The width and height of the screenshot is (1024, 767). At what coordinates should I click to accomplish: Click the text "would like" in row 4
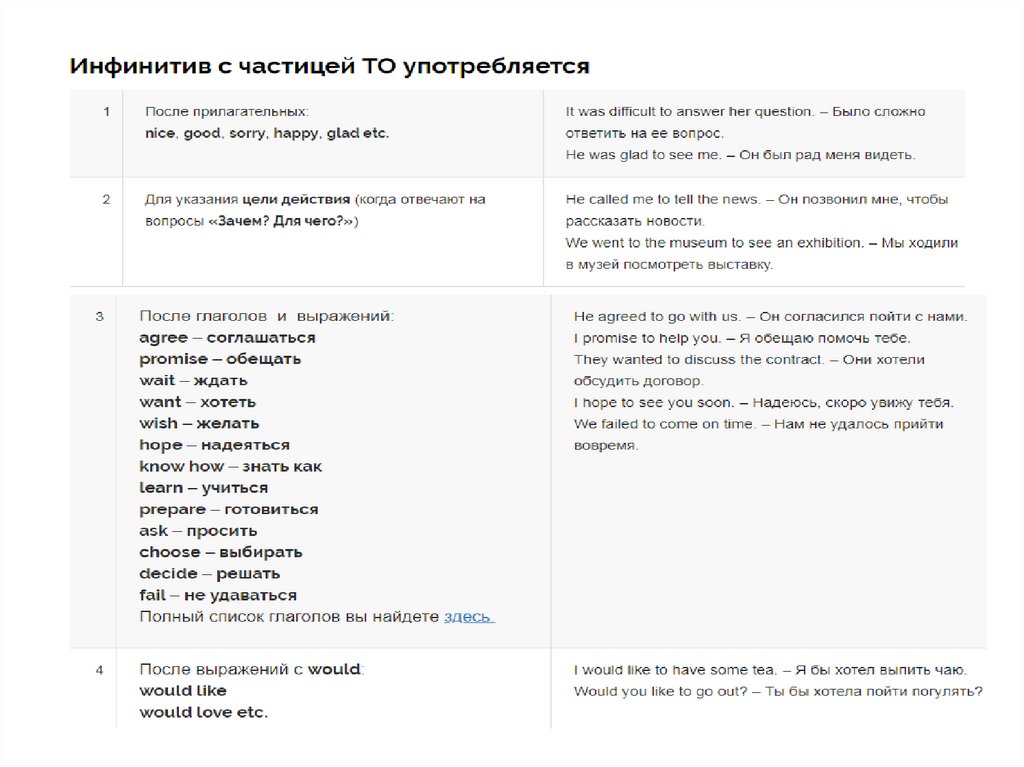pos(183,691)
